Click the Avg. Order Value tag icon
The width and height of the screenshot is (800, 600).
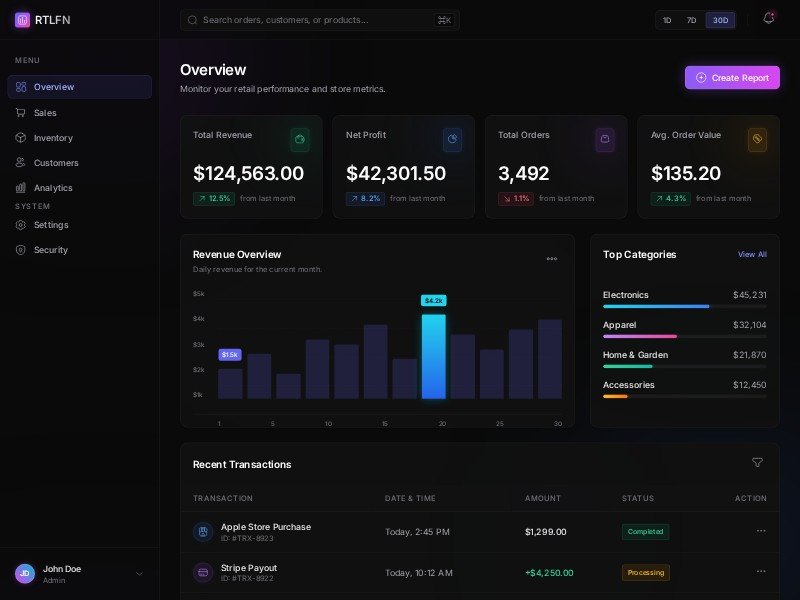point(757,139)
